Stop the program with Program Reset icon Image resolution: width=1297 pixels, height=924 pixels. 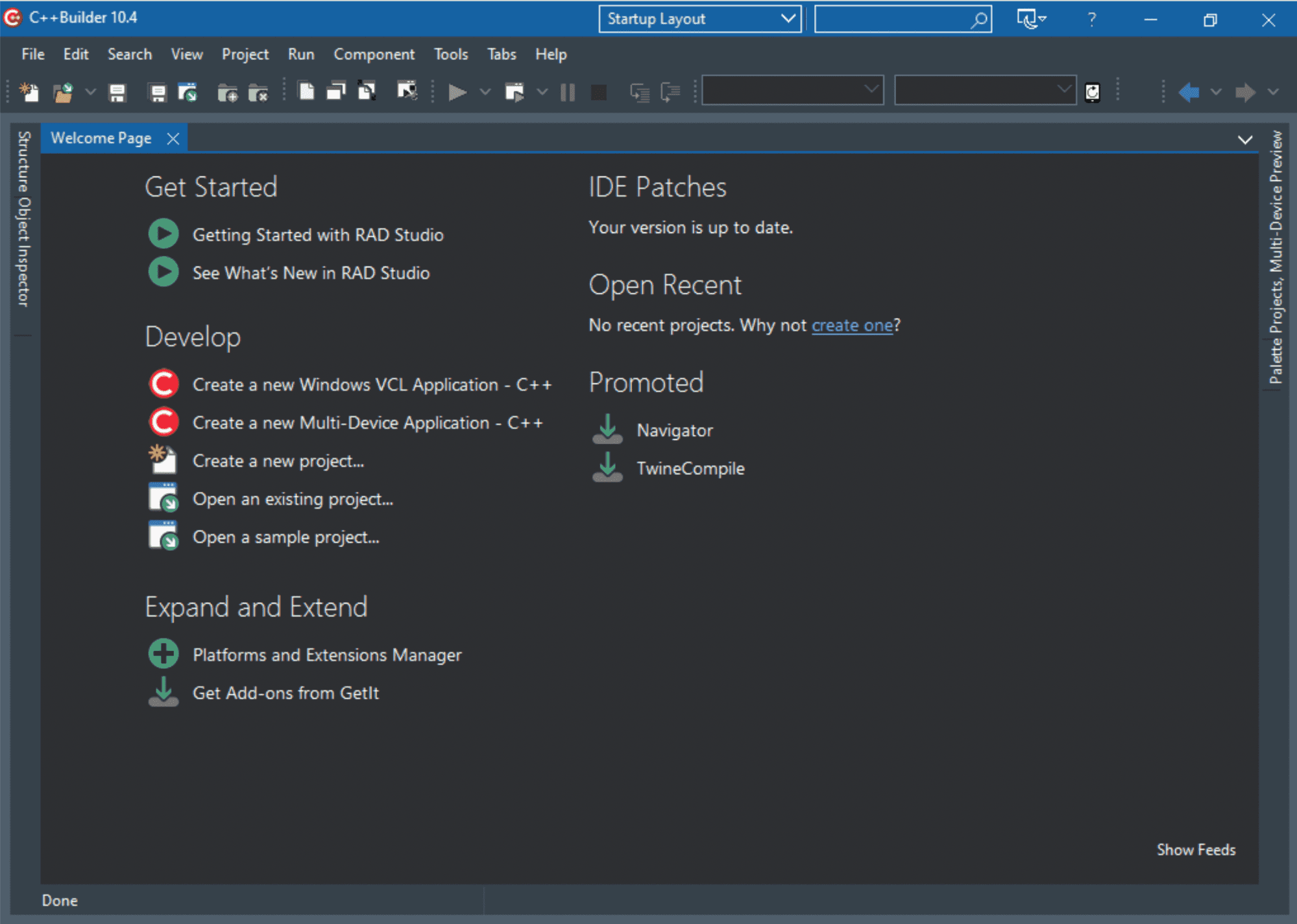pos(598,92)
